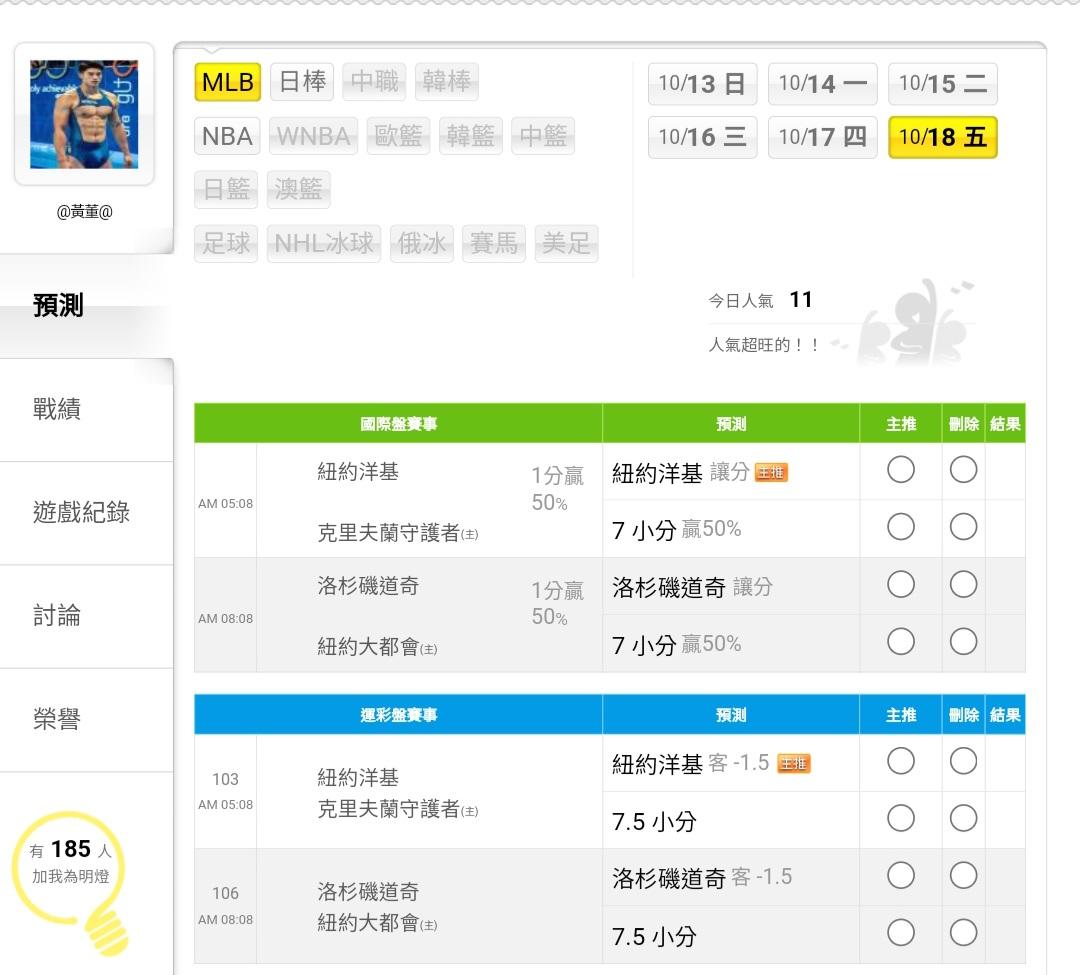The width and height of the screenshot is (1080, 975).
Task: Click the 紐約洋基 讓分 prediction text
Action: coord(681,472)
